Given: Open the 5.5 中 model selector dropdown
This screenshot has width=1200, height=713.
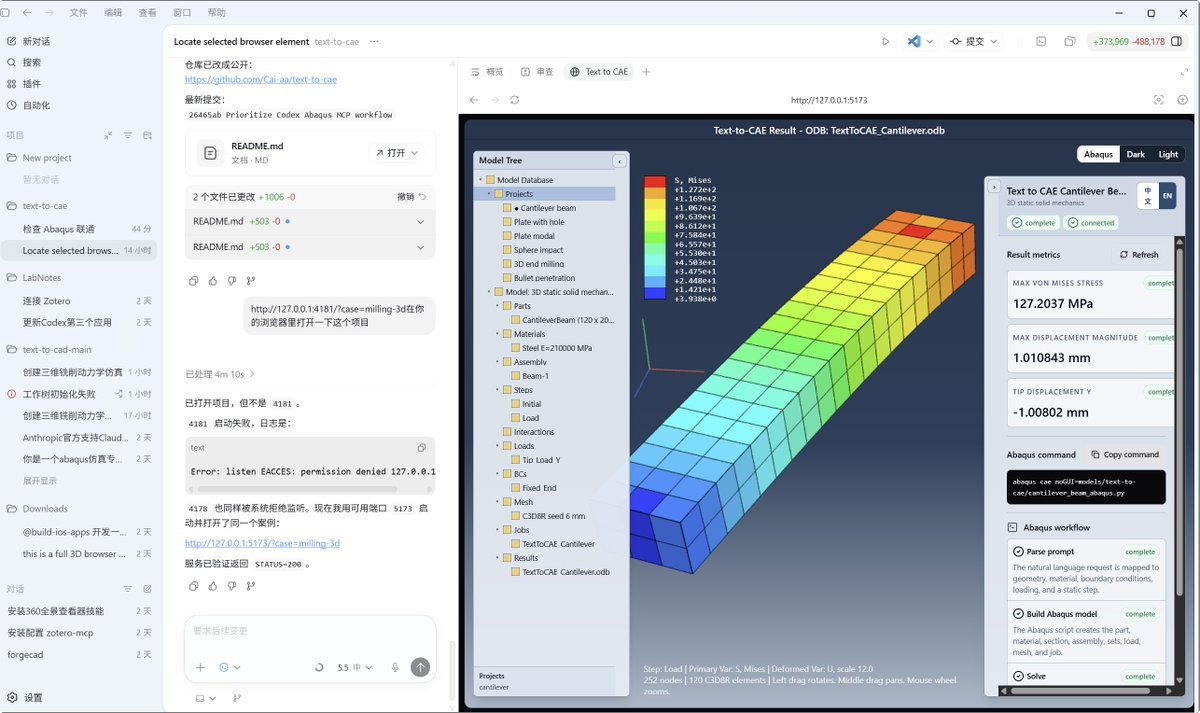Looking at the screenshot, I should tap(354, 667).
